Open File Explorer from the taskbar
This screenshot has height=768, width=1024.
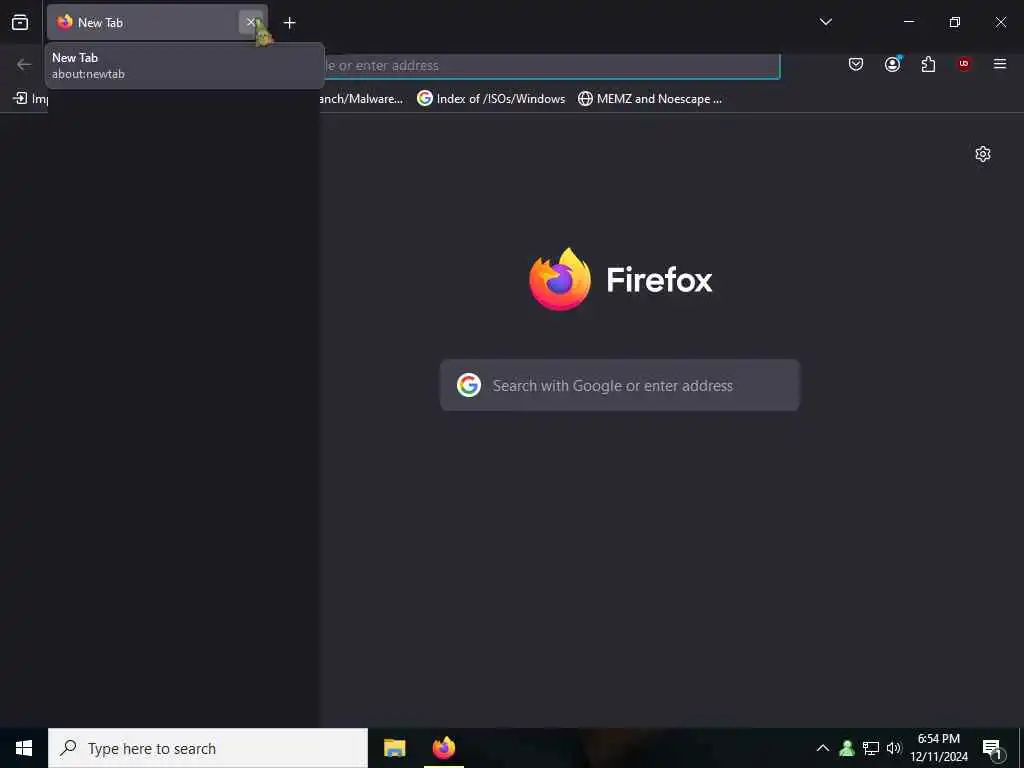coord(394,748)
